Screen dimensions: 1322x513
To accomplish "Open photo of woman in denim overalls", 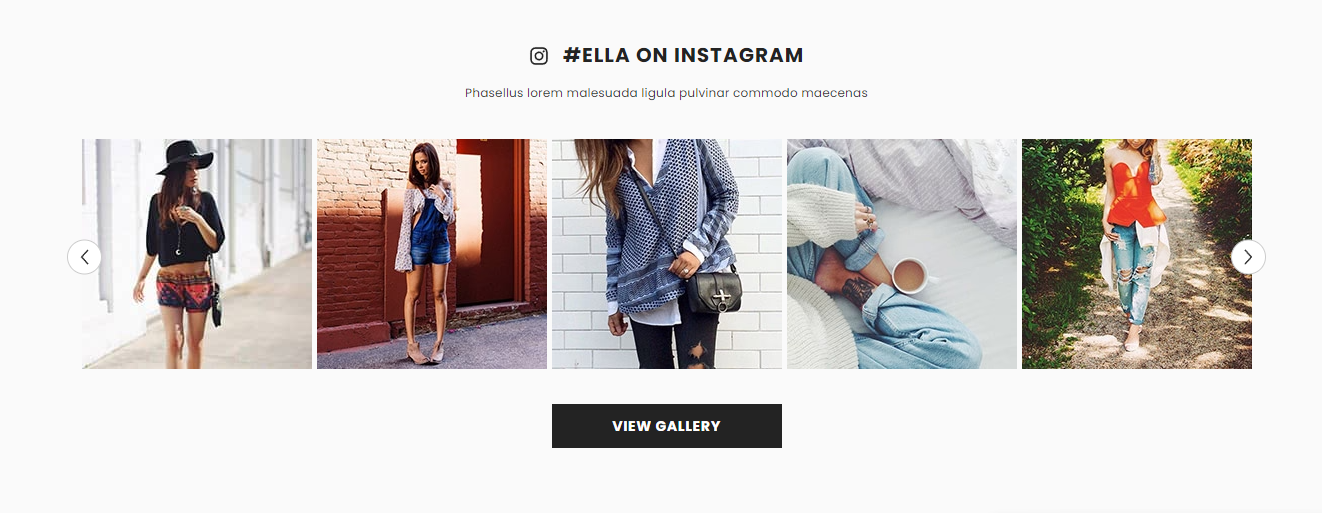I will pos(432,254).
